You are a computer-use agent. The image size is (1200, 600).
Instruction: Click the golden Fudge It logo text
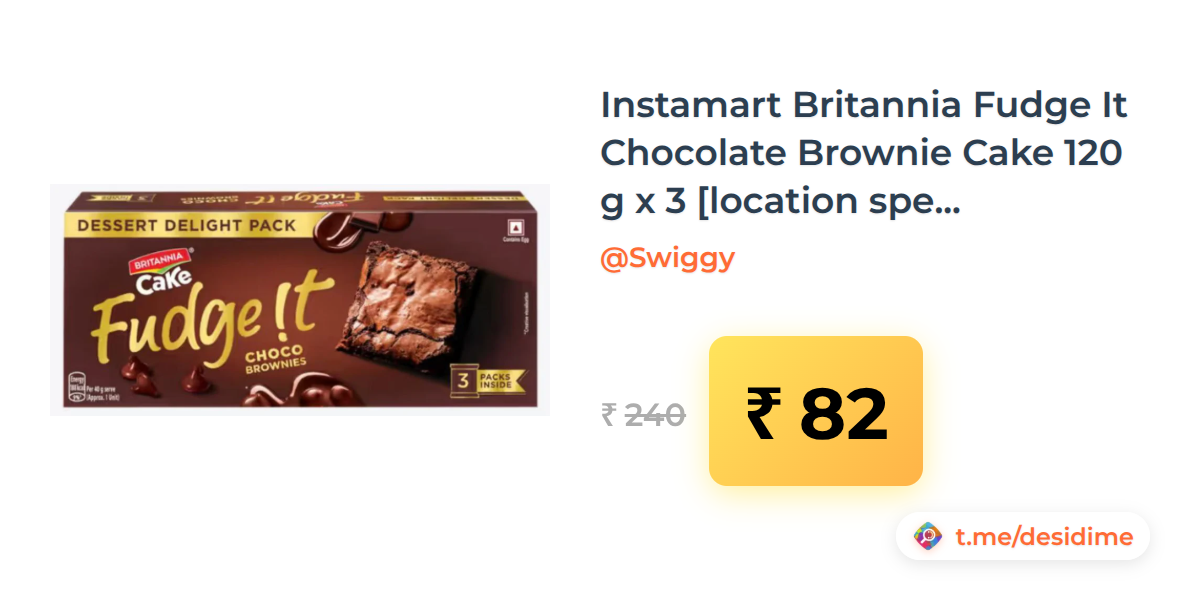point(212,315)
